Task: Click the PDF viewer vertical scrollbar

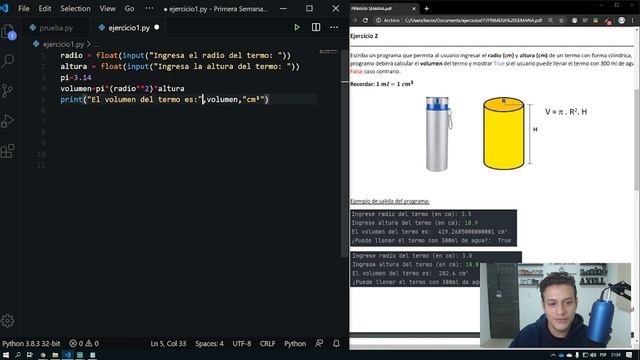Action: click(637, 139)
